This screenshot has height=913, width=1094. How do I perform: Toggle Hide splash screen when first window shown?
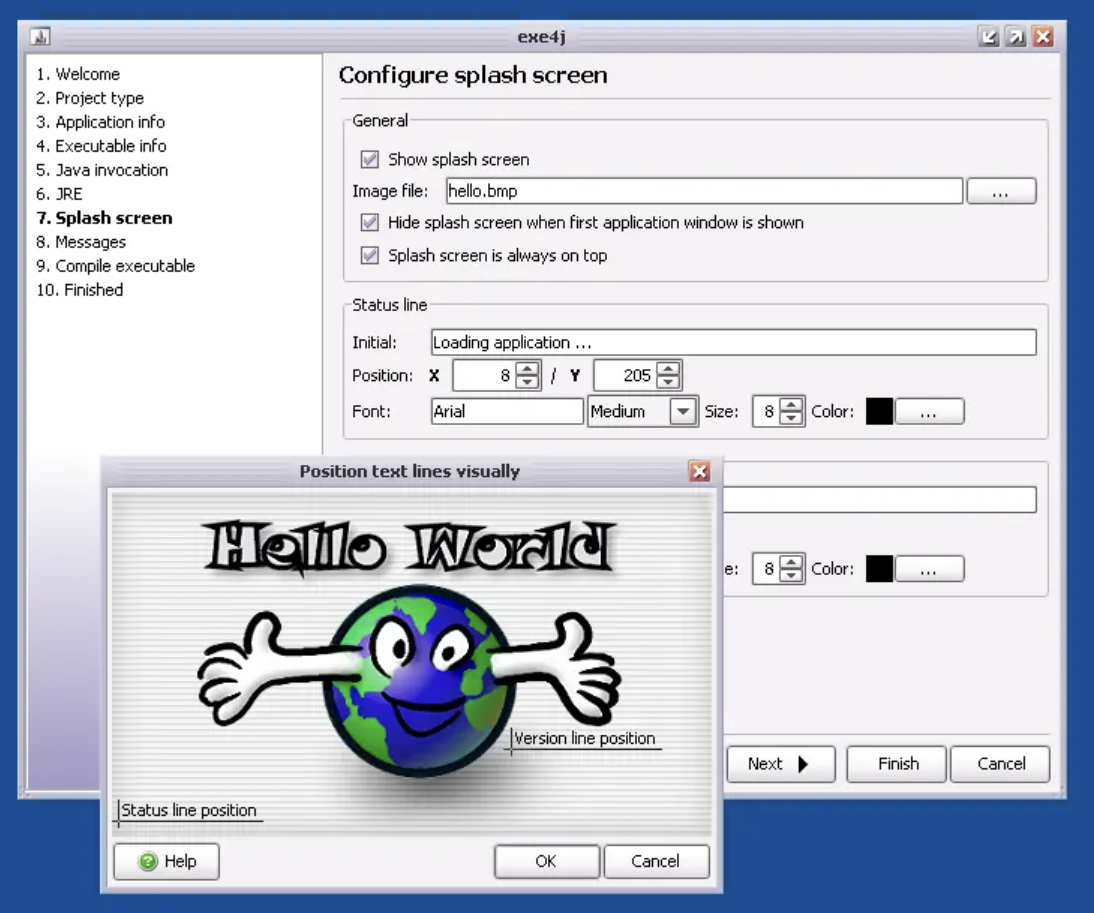(x=370, y=223)
